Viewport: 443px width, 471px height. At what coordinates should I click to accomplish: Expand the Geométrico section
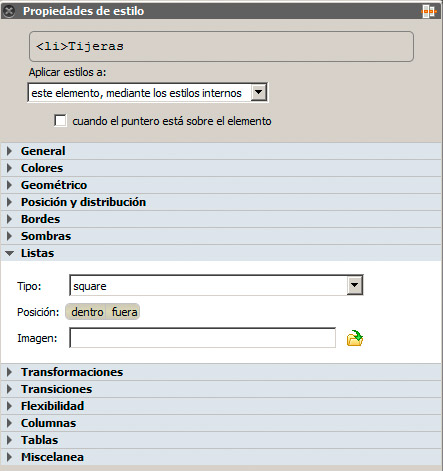pos(221,185)
